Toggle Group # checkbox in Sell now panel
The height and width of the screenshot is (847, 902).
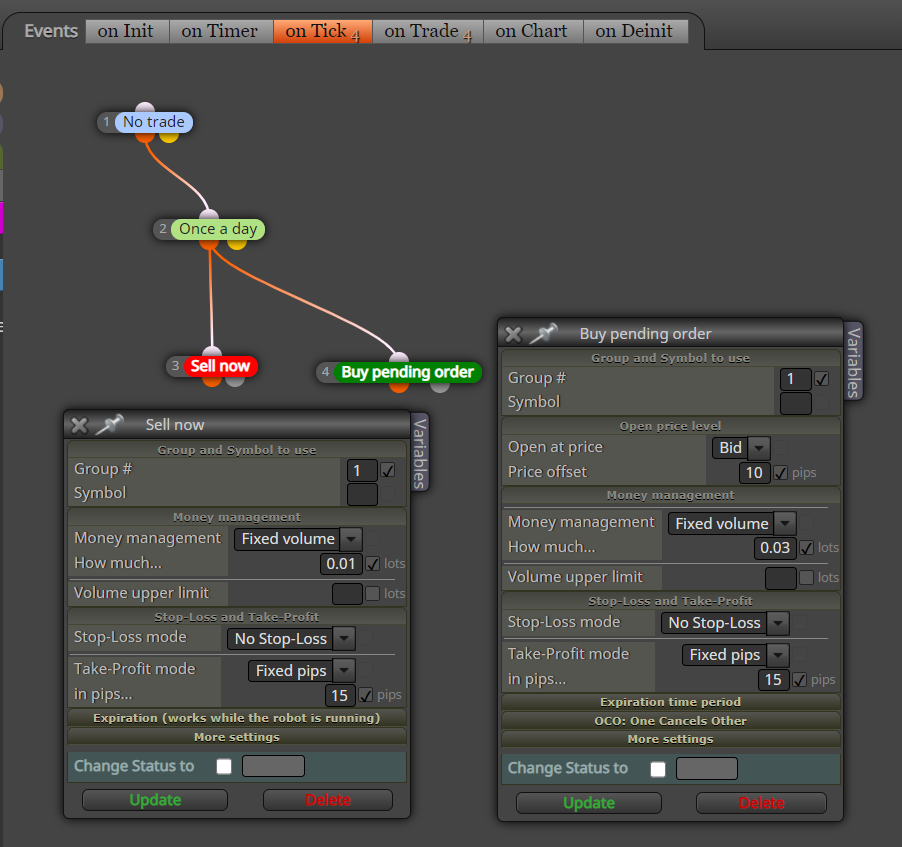(388, 471)
